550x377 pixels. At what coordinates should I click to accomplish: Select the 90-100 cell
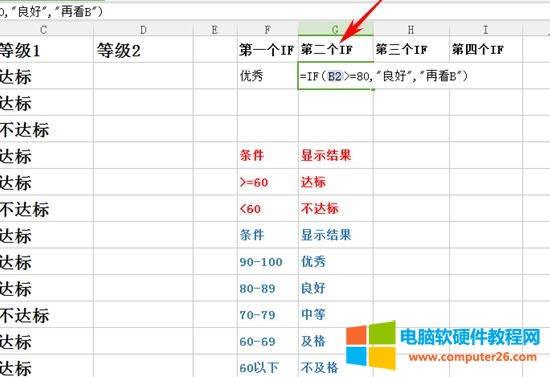pyautogui.click(x=268, y=262)
